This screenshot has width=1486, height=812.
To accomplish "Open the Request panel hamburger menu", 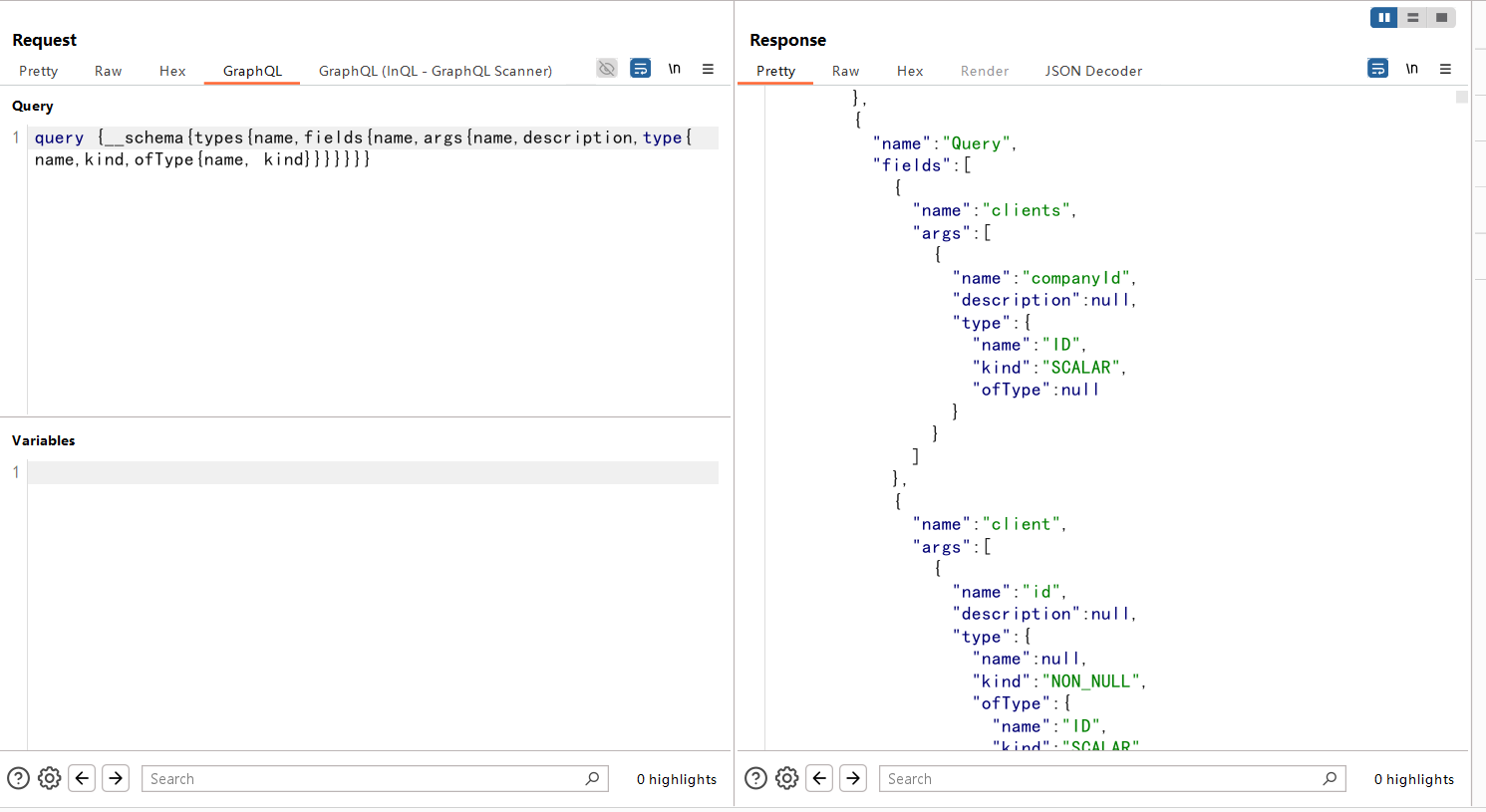I will (x=708, y=69).
